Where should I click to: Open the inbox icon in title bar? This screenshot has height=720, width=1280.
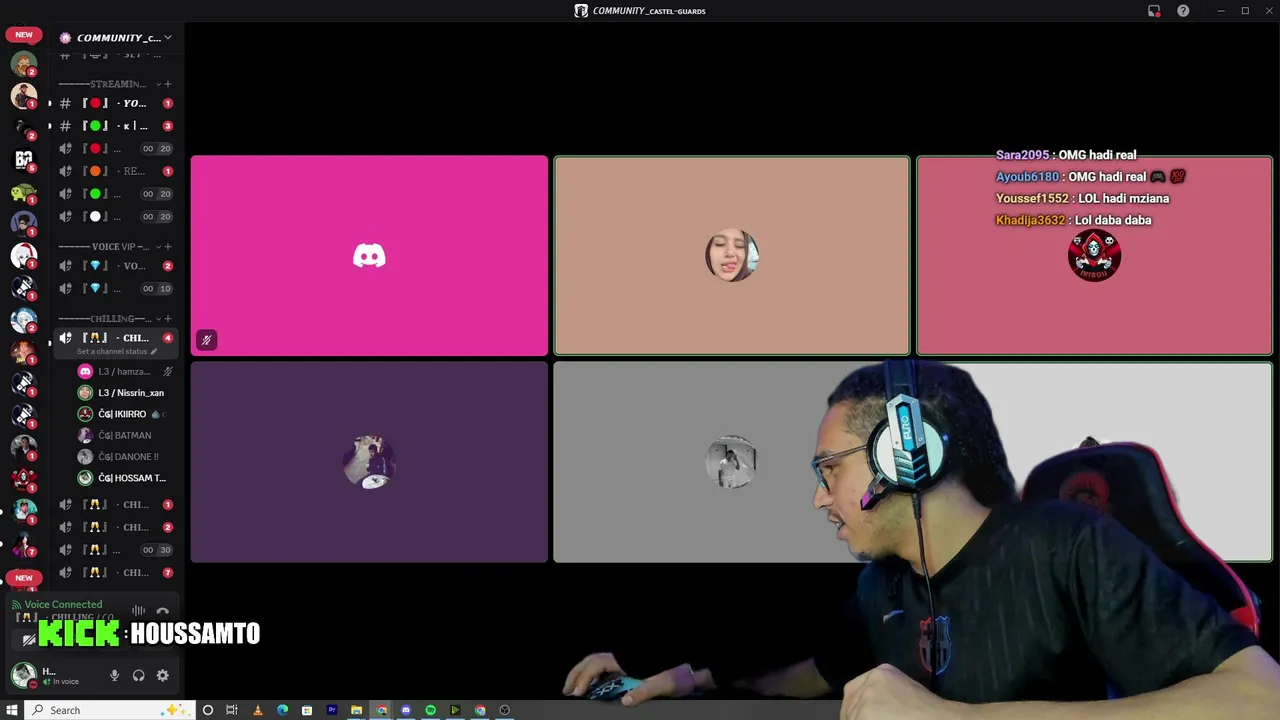[x=1154, y=11]
